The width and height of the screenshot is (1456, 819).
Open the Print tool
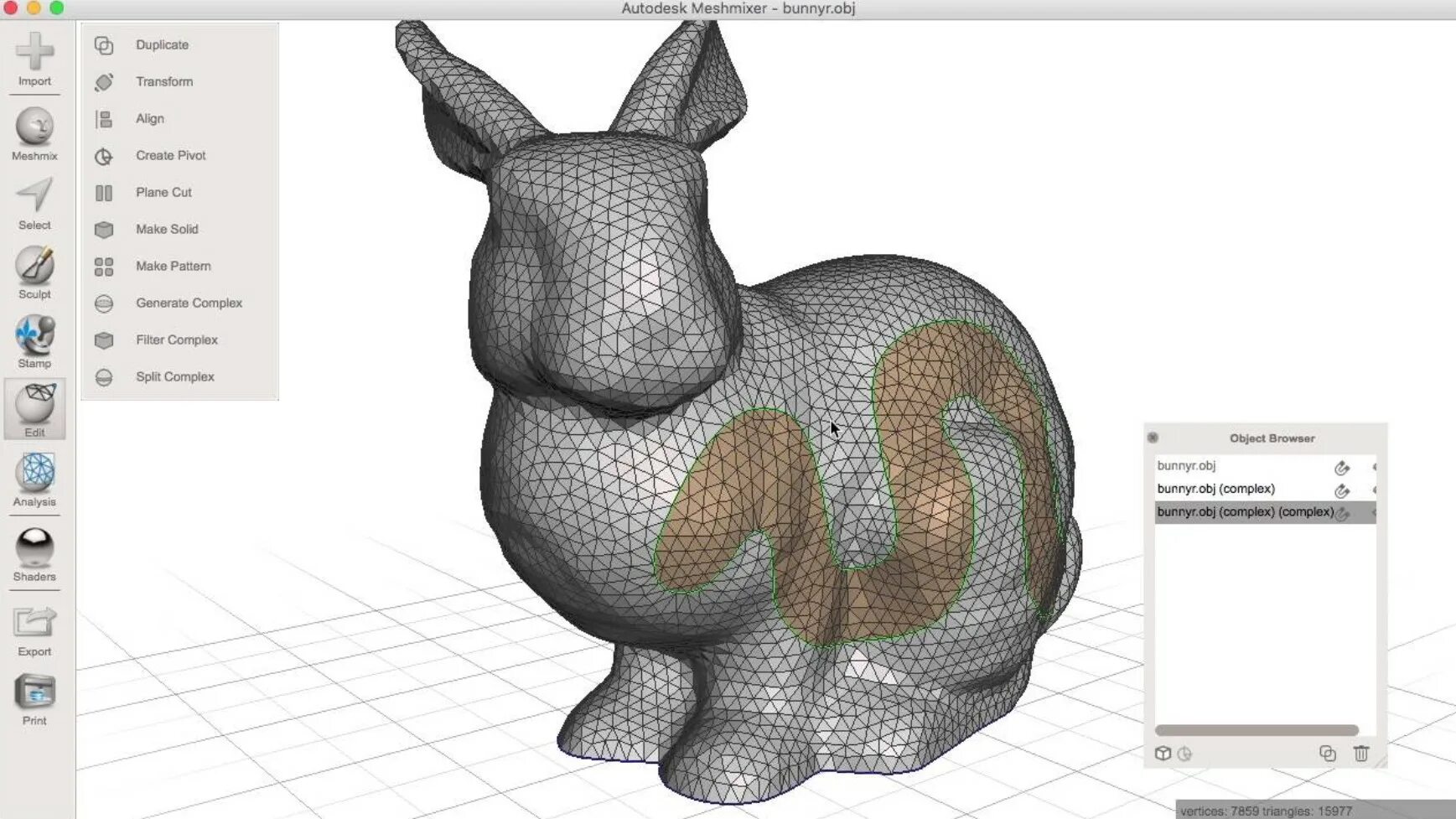coord(34,699)
